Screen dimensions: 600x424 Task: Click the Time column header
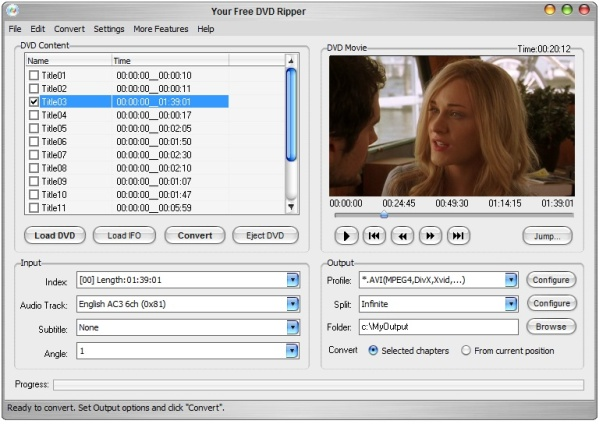pyautogui.click(x=170, y=60)
